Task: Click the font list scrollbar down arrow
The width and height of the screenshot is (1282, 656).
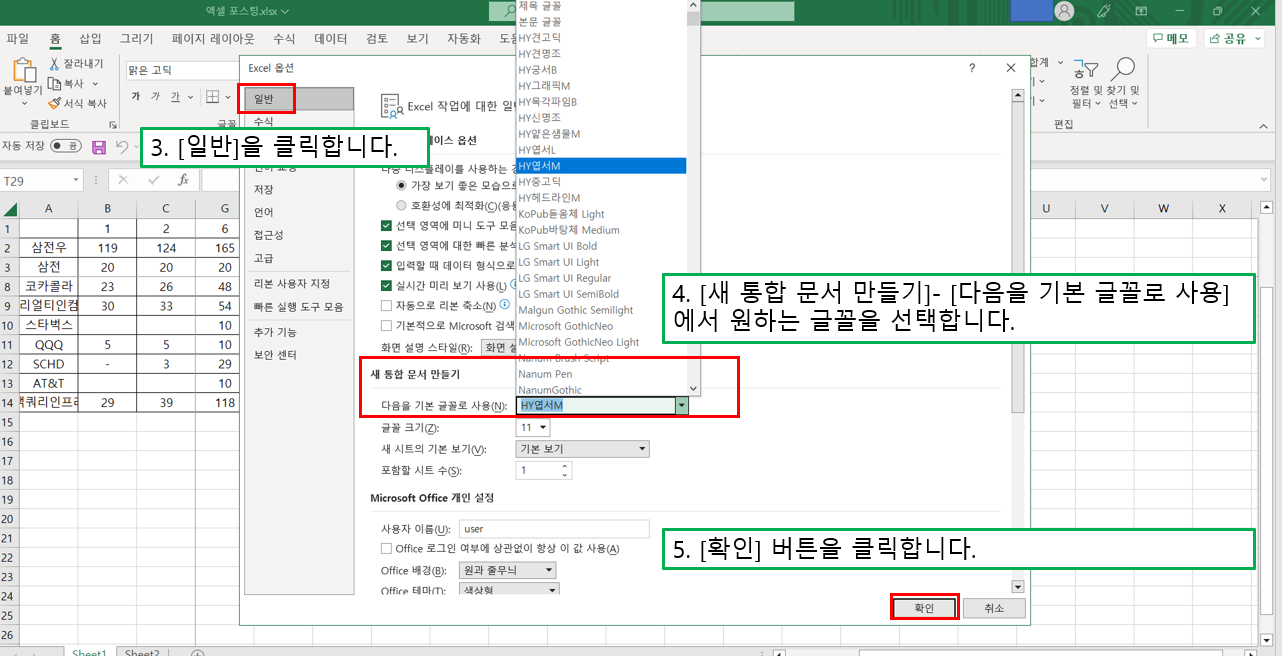Action: click(693, 390)
